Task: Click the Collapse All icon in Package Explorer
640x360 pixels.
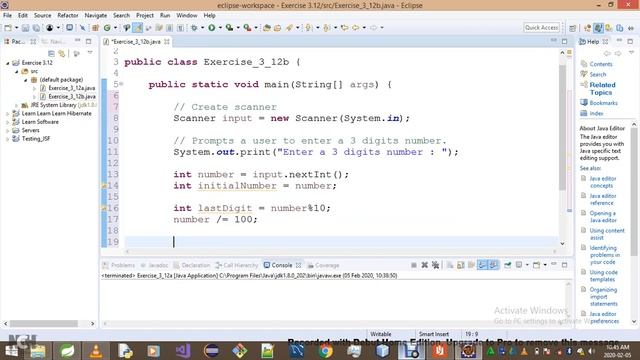Action: point(51,53)
